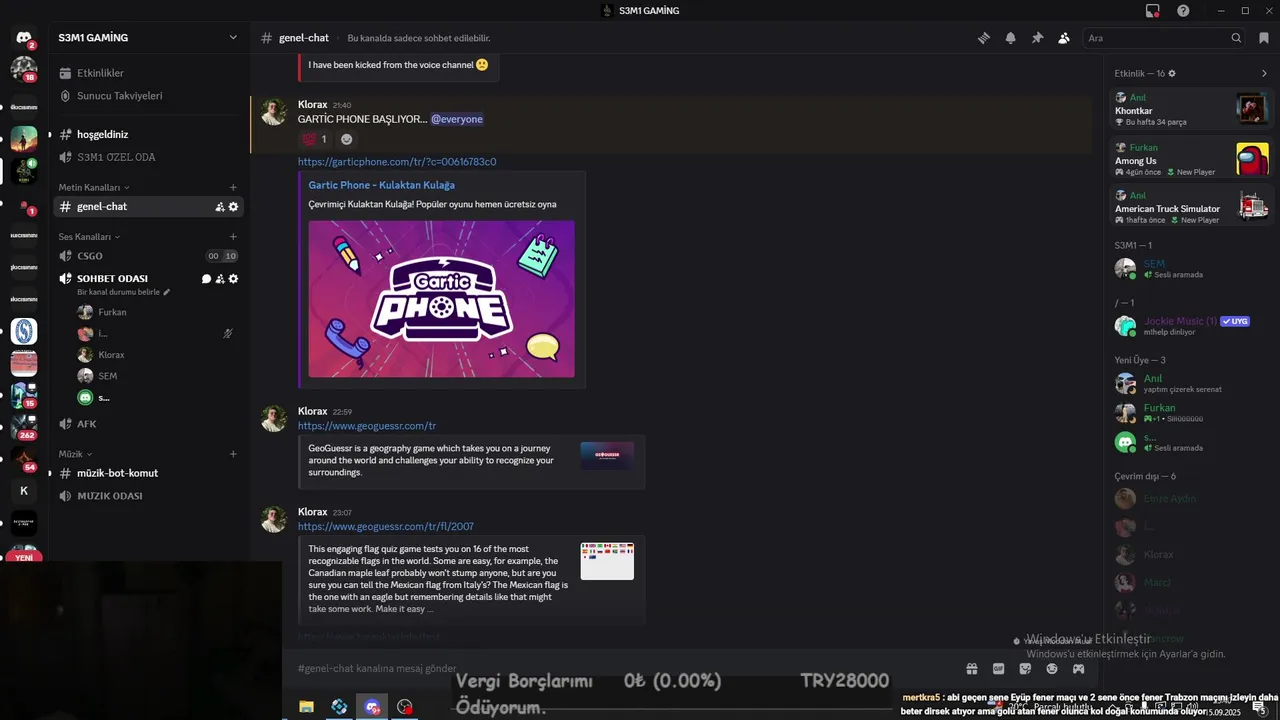Viewport: 1280px width, 720px height.
Task: Open File Explorer in the taskbar
Action: [x=306, y=707]
